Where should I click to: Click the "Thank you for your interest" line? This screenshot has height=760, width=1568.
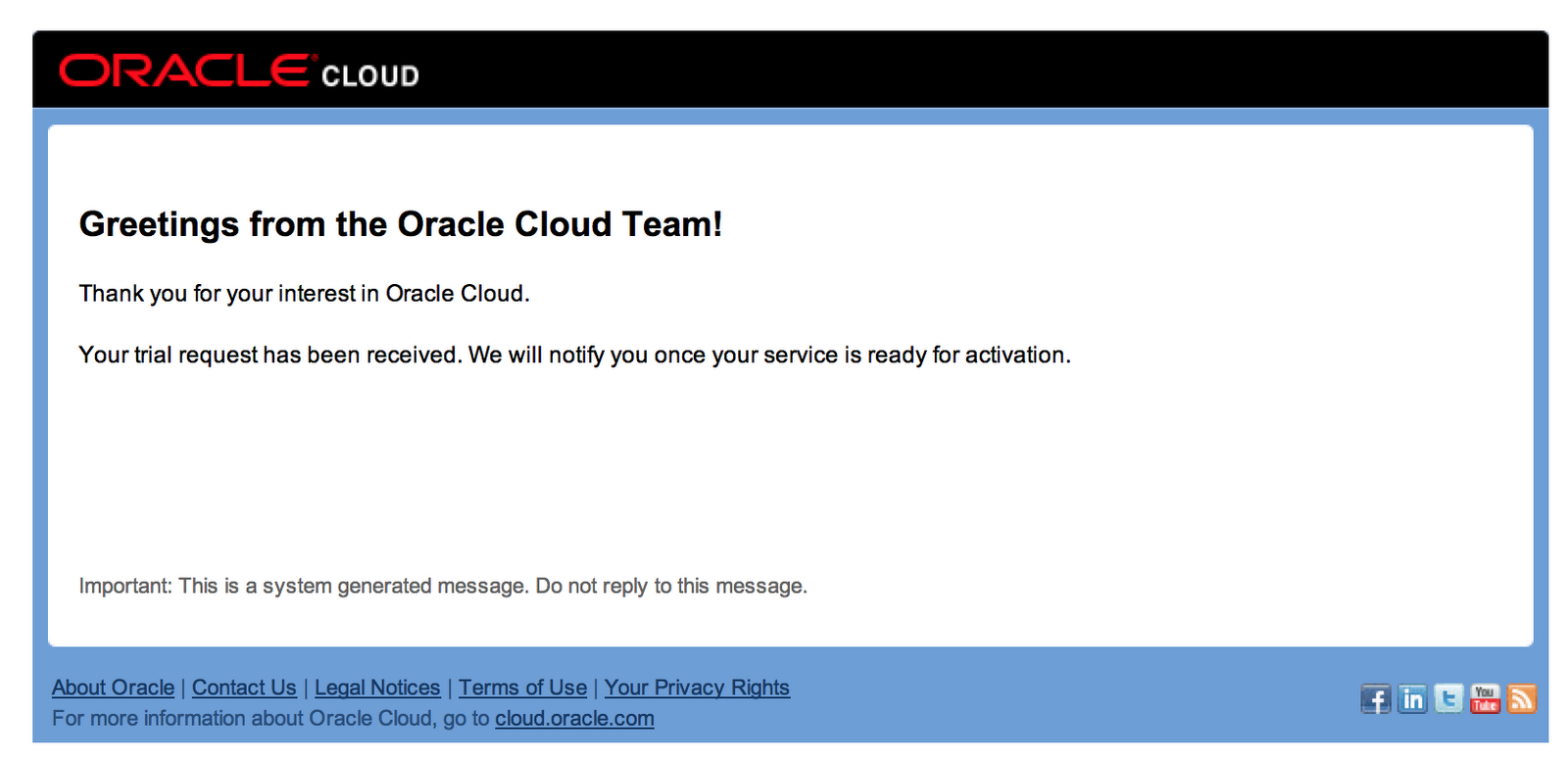[x=304, y=294]
